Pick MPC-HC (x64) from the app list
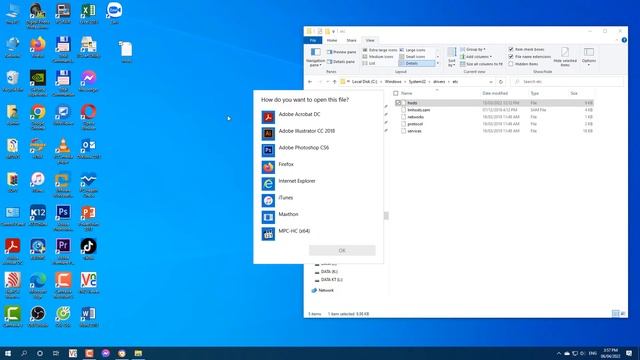The width and height of the screenshot is (640, 360). (318, 234)
